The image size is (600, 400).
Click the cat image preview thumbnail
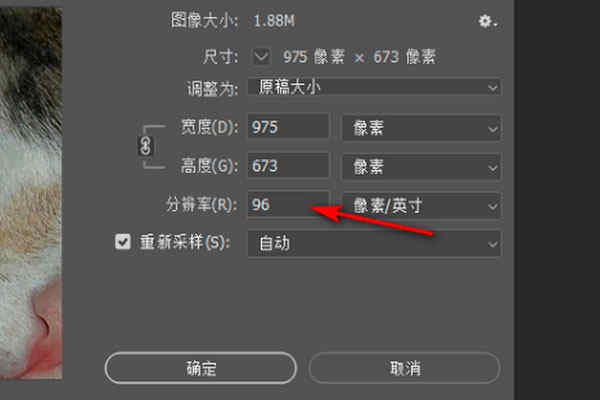click(x=31, y=193)
